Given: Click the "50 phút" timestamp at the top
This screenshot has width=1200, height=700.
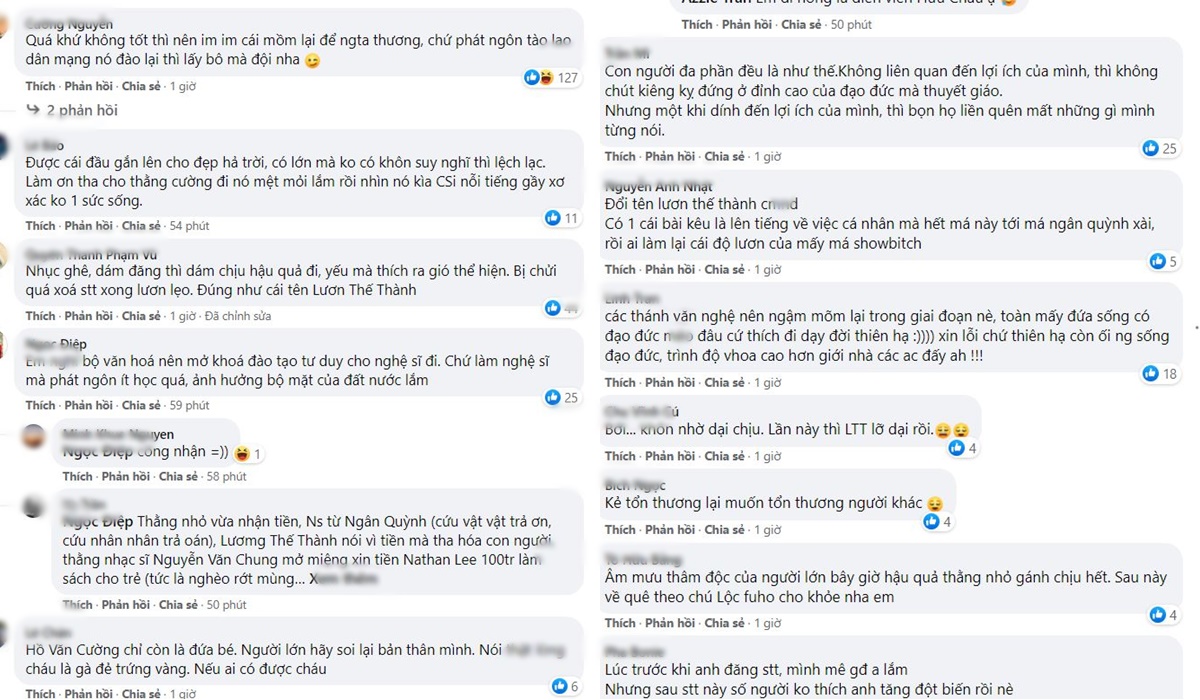Looking at the screenshot, I should point(850,24).
